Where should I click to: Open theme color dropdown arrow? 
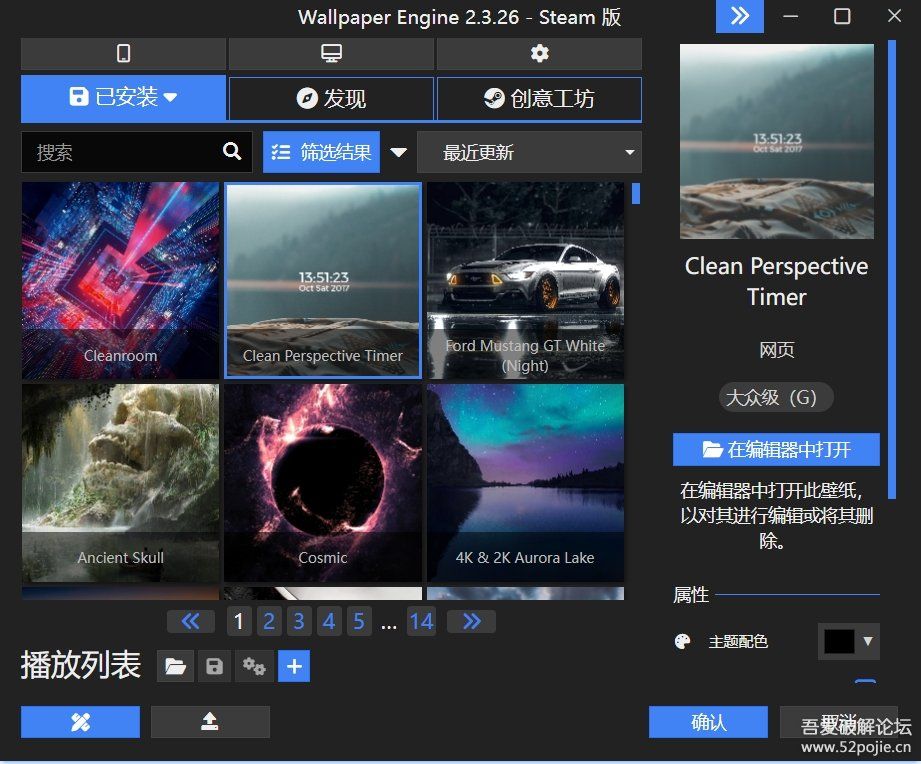pos(868,641)
